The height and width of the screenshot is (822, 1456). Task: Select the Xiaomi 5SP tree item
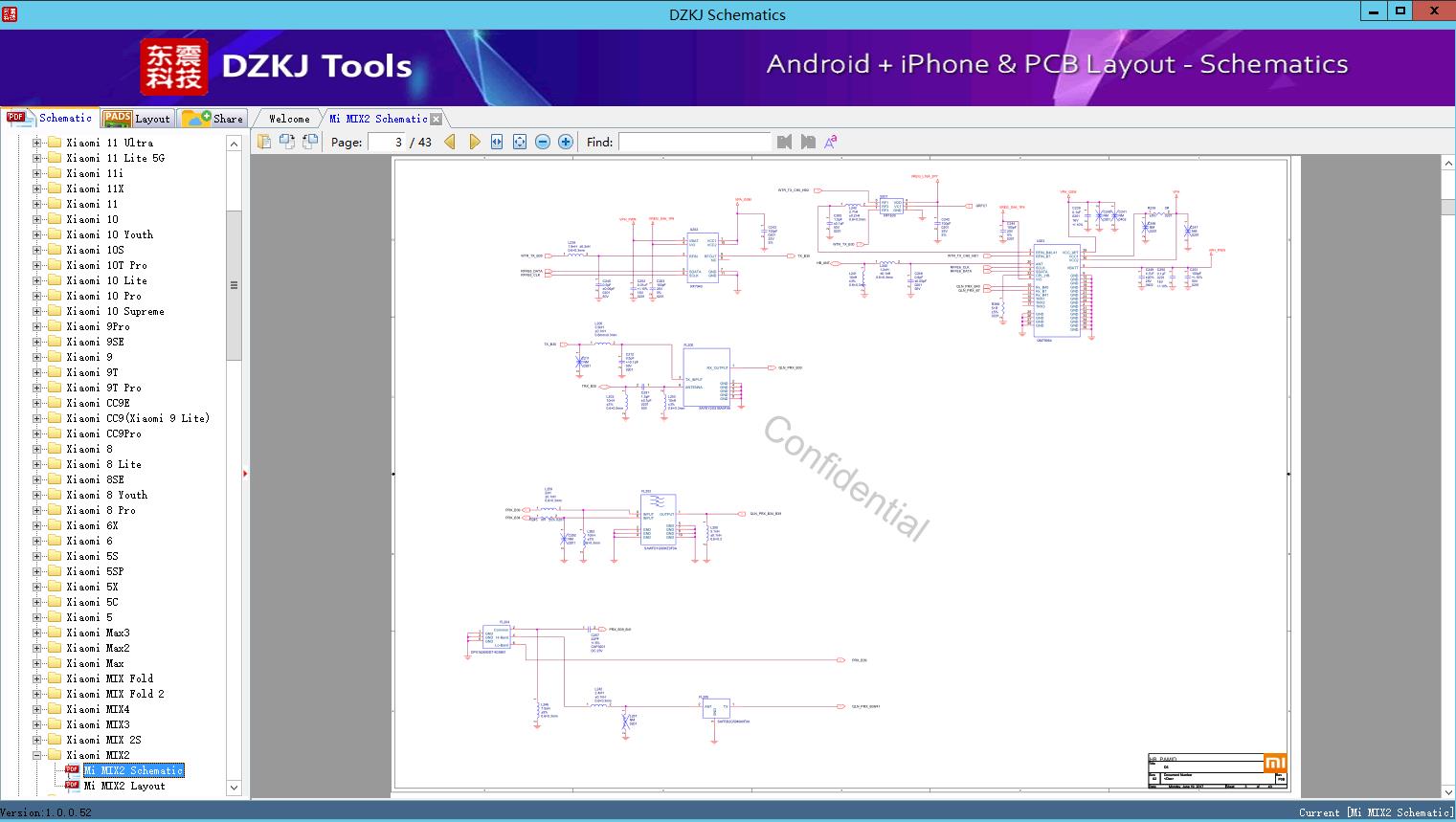tap(95, 571)
